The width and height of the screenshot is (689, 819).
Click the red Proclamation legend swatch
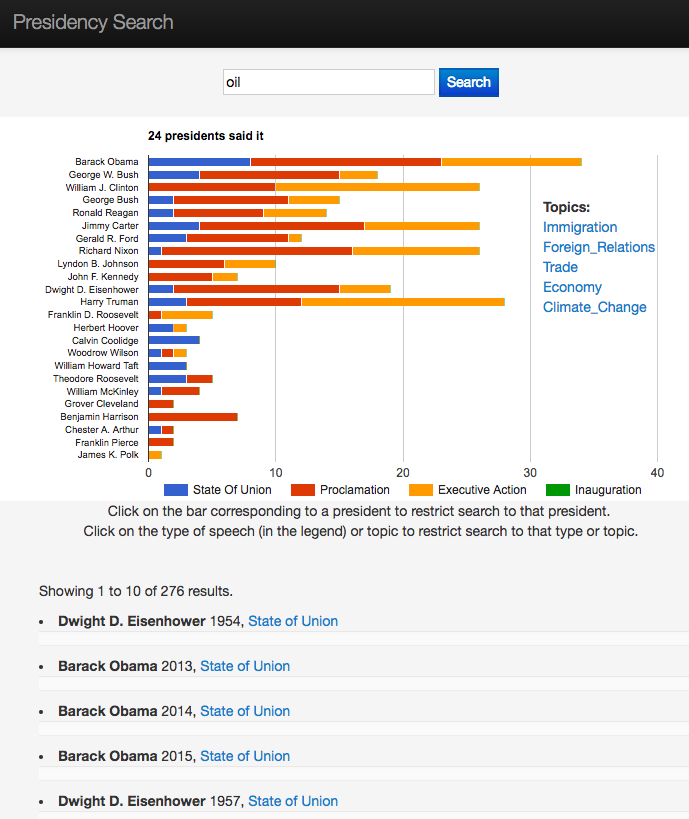[x=303, y=490]
